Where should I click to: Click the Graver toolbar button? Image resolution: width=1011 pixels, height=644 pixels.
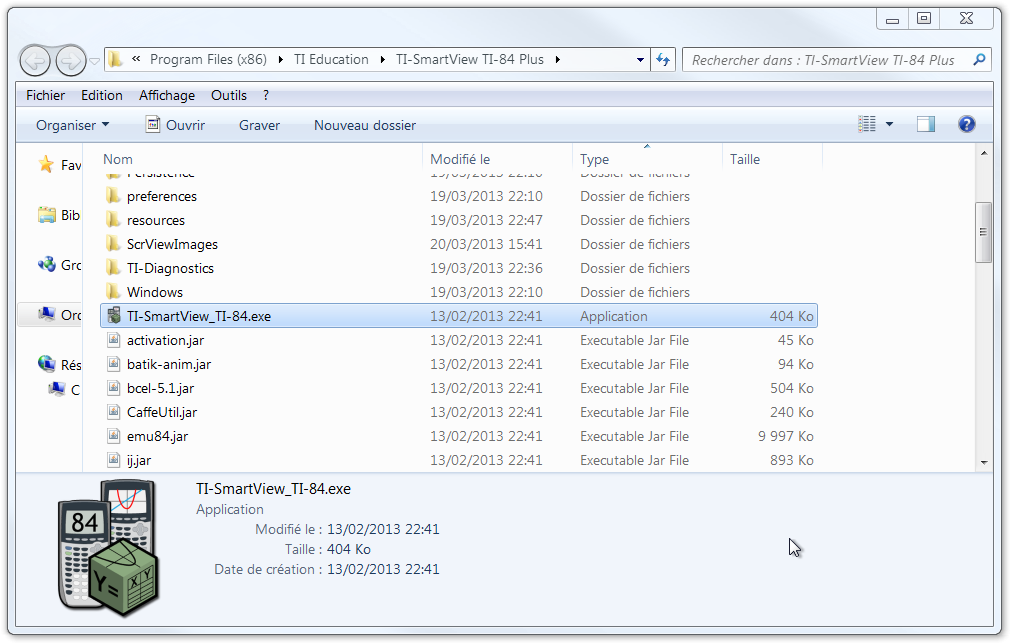[259, 125]
